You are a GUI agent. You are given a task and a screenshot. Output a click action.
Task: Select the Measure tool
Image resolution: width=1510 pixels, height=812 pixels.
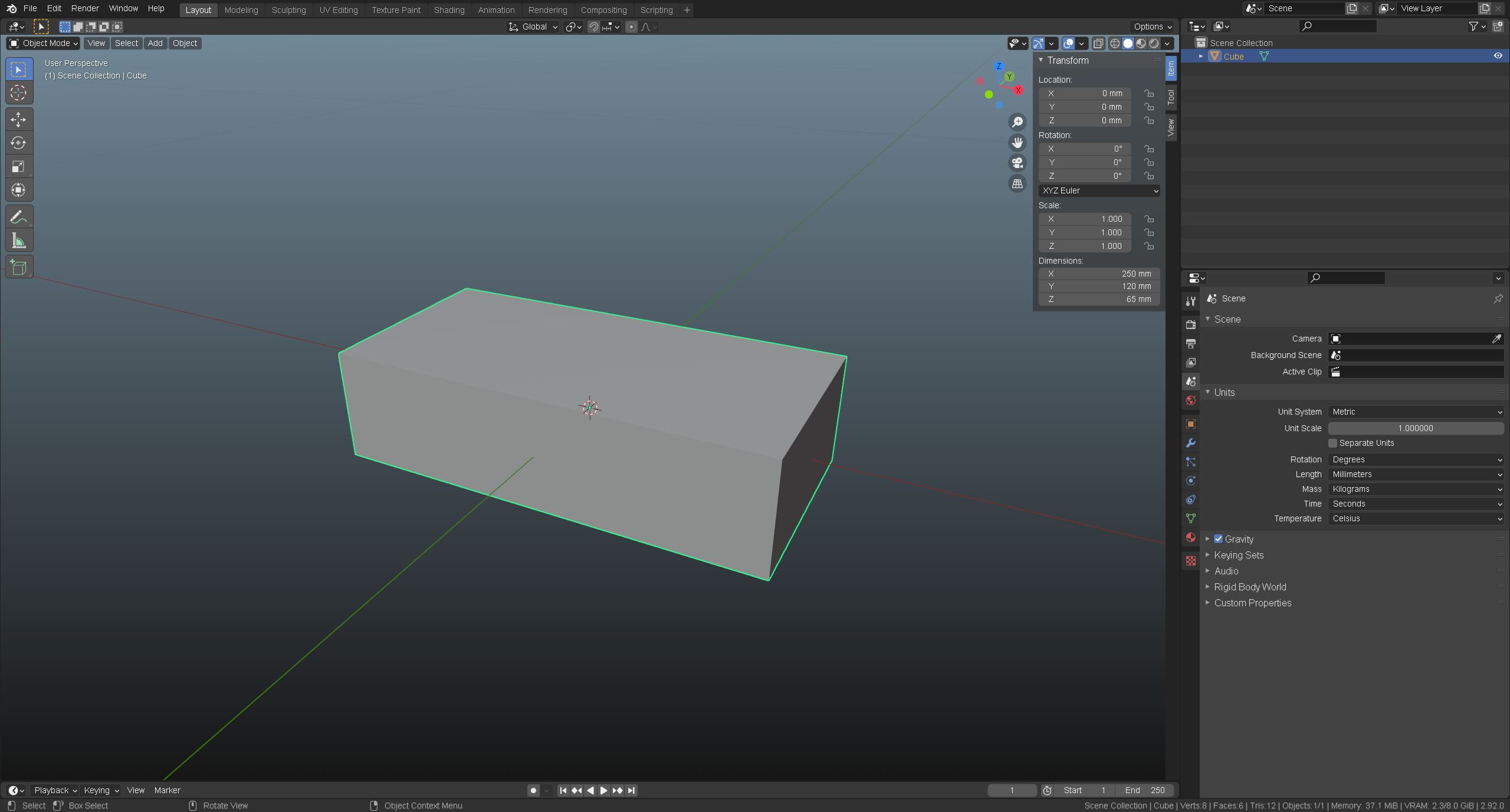(x=19, y=241)
